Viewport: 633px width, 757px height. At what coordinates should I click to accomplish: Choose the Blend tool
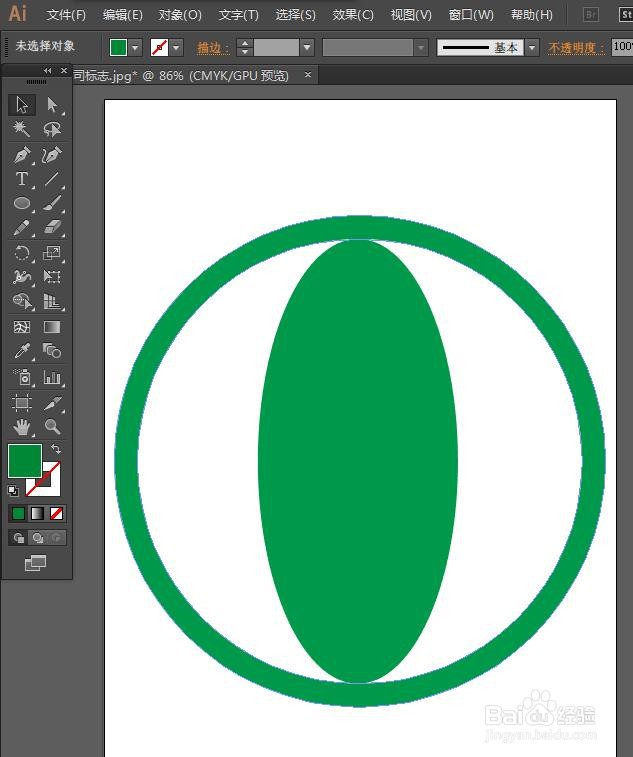[x=52, y=351]
